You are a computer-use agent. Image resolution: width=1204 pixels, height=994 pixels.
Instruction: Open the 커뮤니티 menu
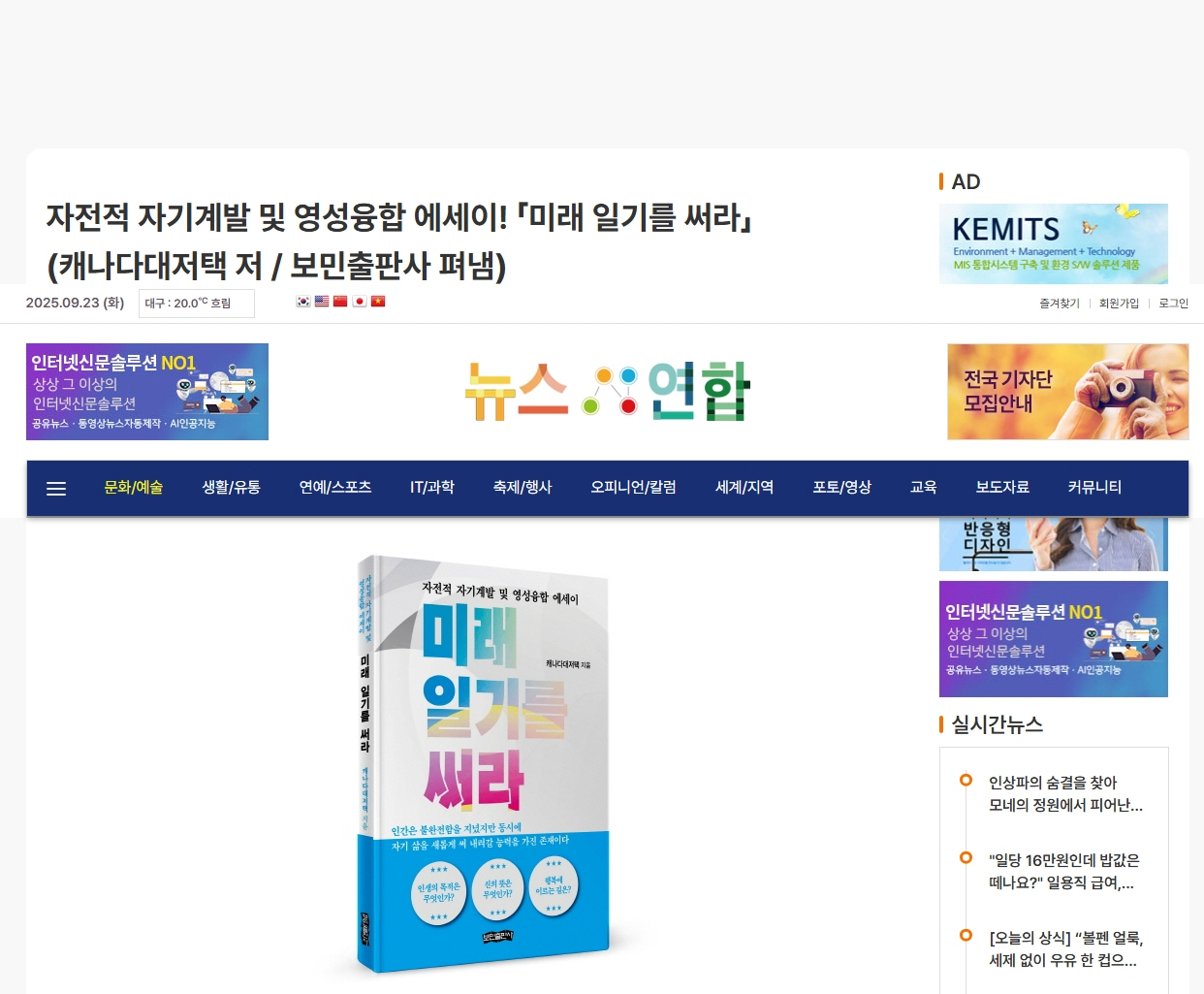pos(1094,488)
